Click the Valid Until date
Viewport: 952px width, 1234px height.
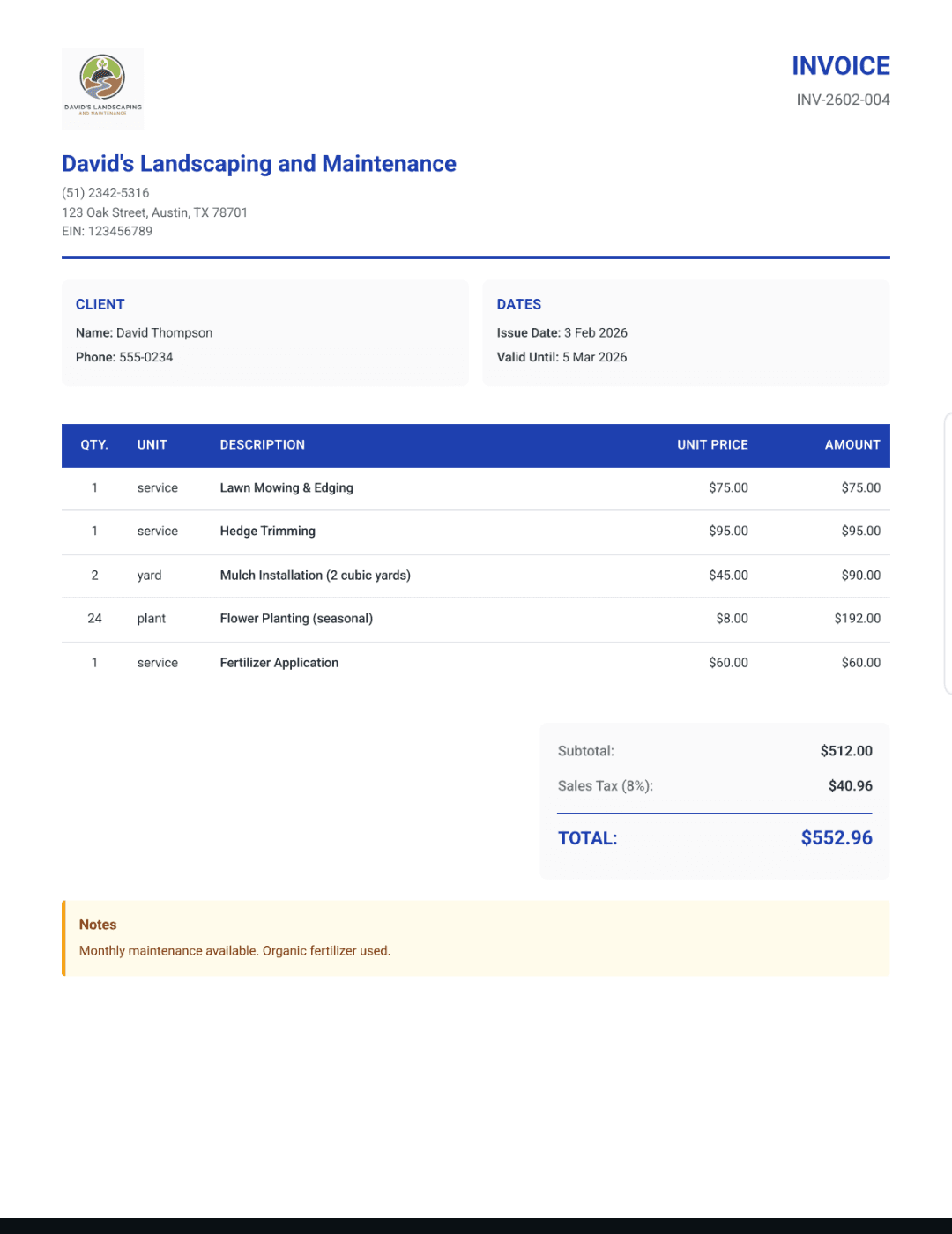point(594,357)
